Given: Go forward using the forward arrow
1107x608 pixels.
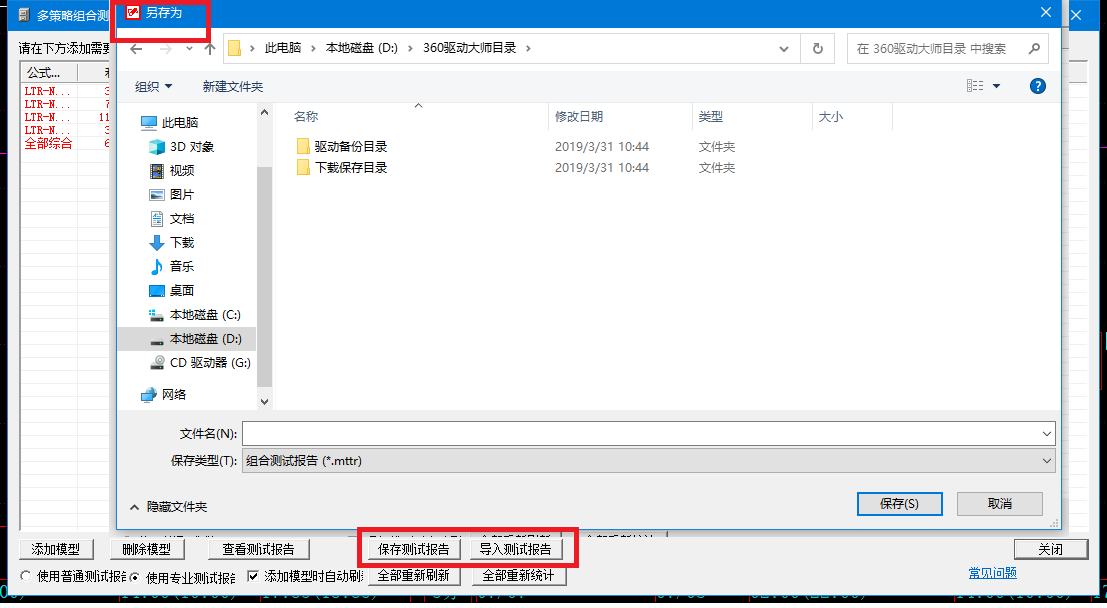Looking at the screenshot, I should [165, 49].
